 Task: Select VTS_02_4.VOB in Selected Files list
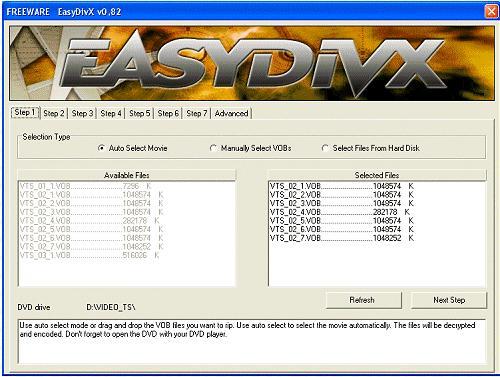click(x=340, y=212)
